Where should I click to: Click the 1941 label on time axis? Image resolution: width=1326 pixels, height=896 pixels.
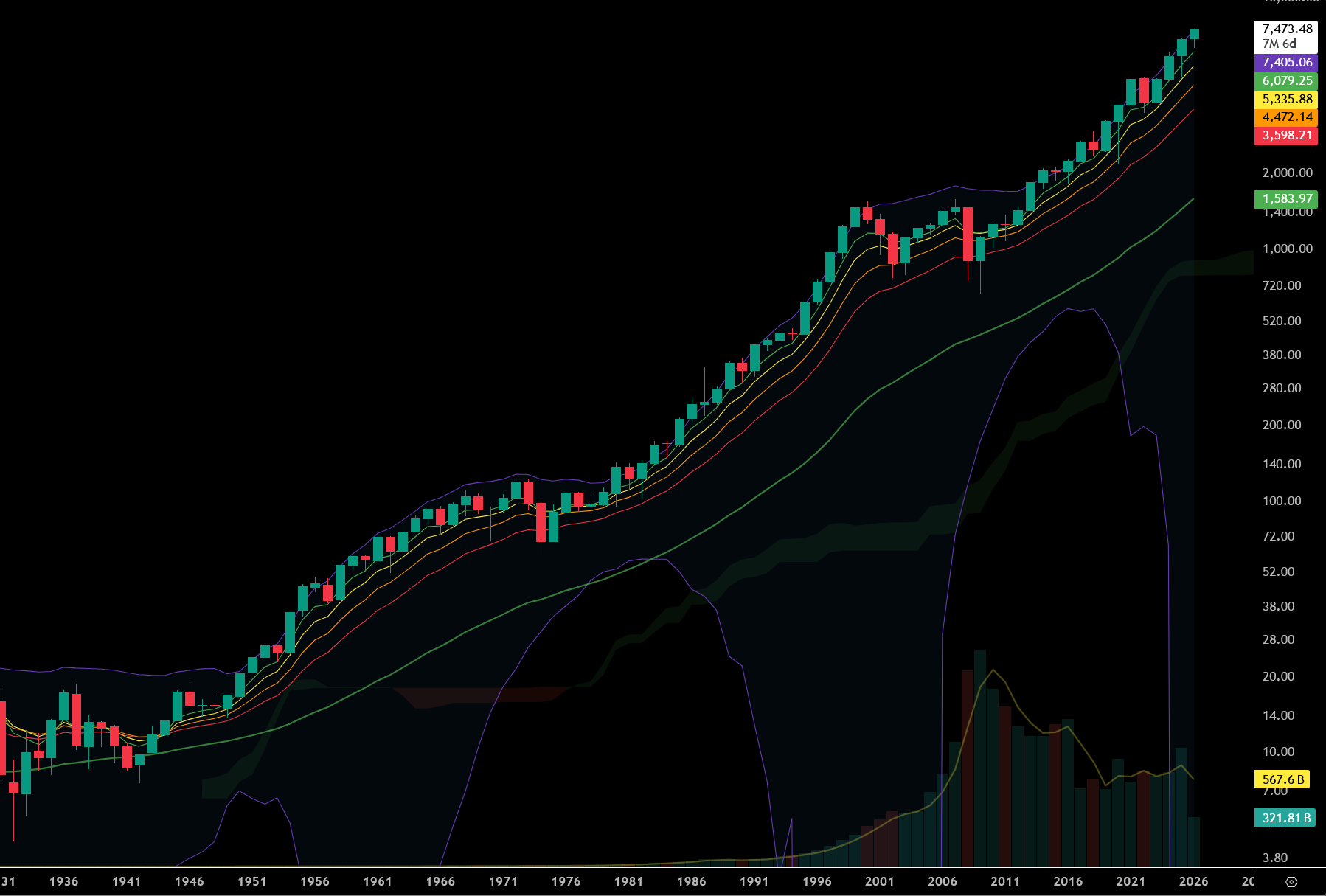(x=127, y=881)
